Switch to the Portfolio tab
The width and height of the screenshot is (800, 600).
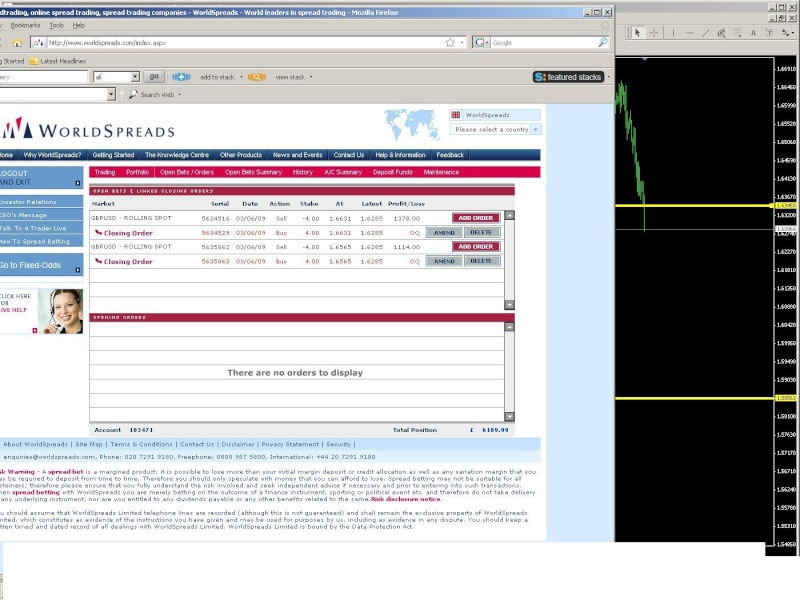click(x=138, y=172)
